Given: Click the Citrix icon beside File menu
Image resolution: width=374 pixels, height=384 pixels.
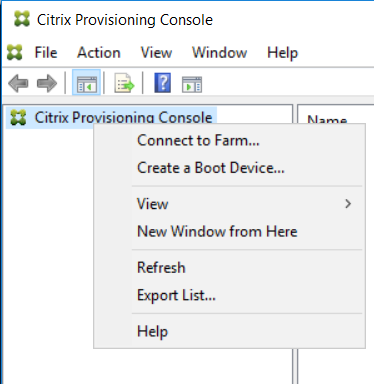Looking at the screenshot, I should [x=15, y=52].
